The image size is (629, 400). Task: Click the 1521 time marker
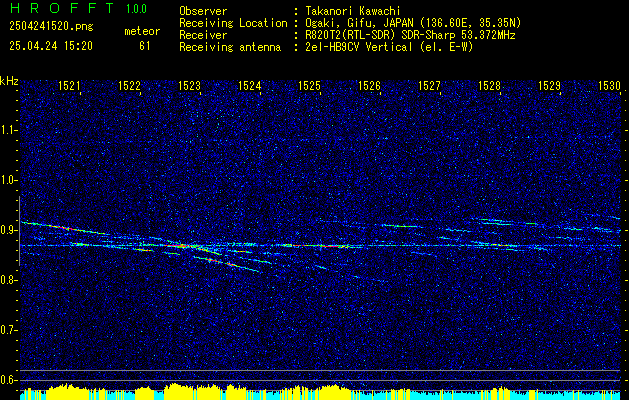[x=69, y=86]
